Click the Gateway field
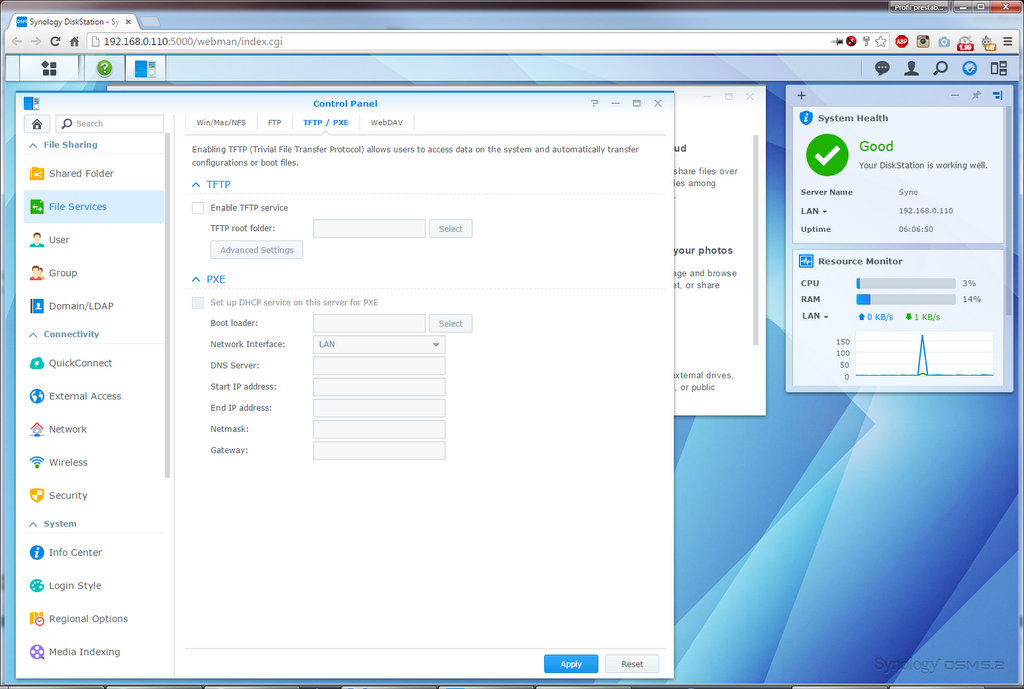The image size is (1024, 689). pyautogui.click(x=379, y=451)
